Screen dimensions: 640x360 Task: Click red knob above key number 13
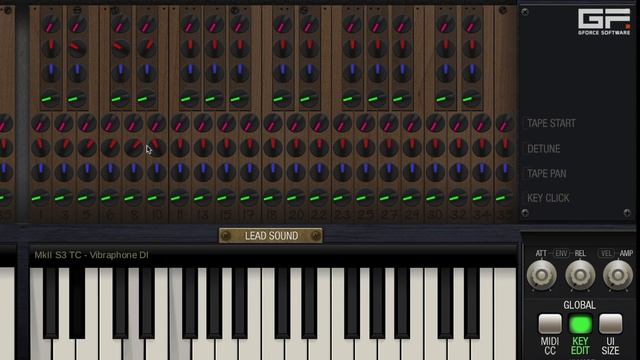click(x=203, y=147)
